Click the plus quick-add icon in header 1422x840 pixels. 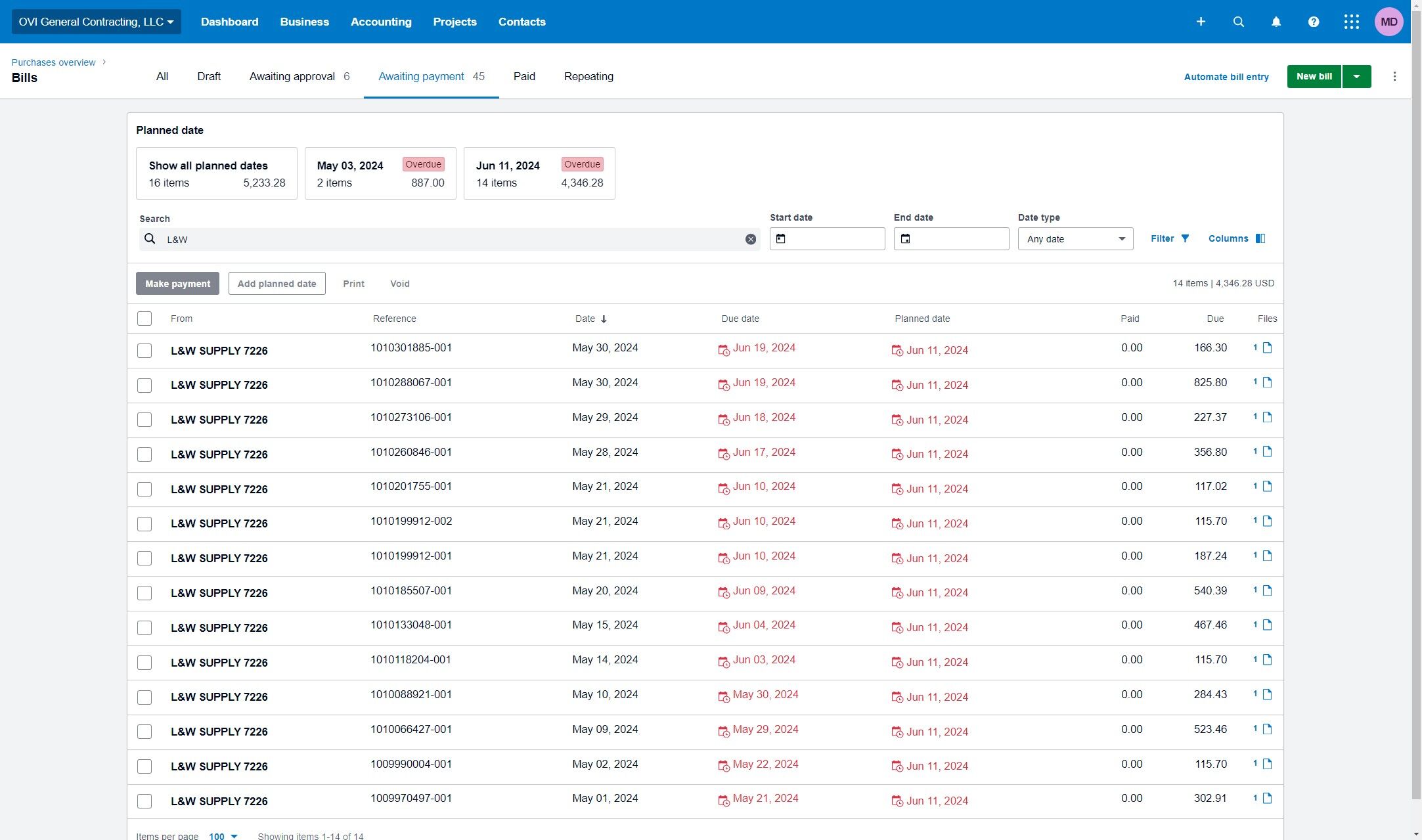(1201, 22)
